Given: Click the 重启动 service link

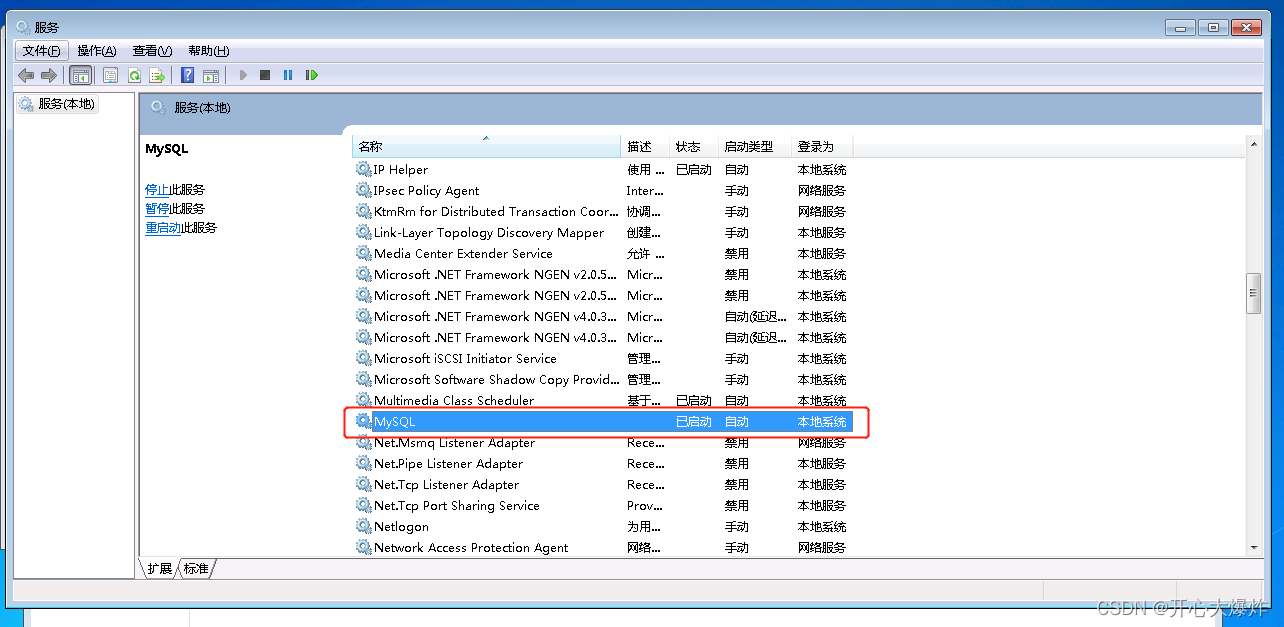Looking at the screenshot, I should (163, 228).
